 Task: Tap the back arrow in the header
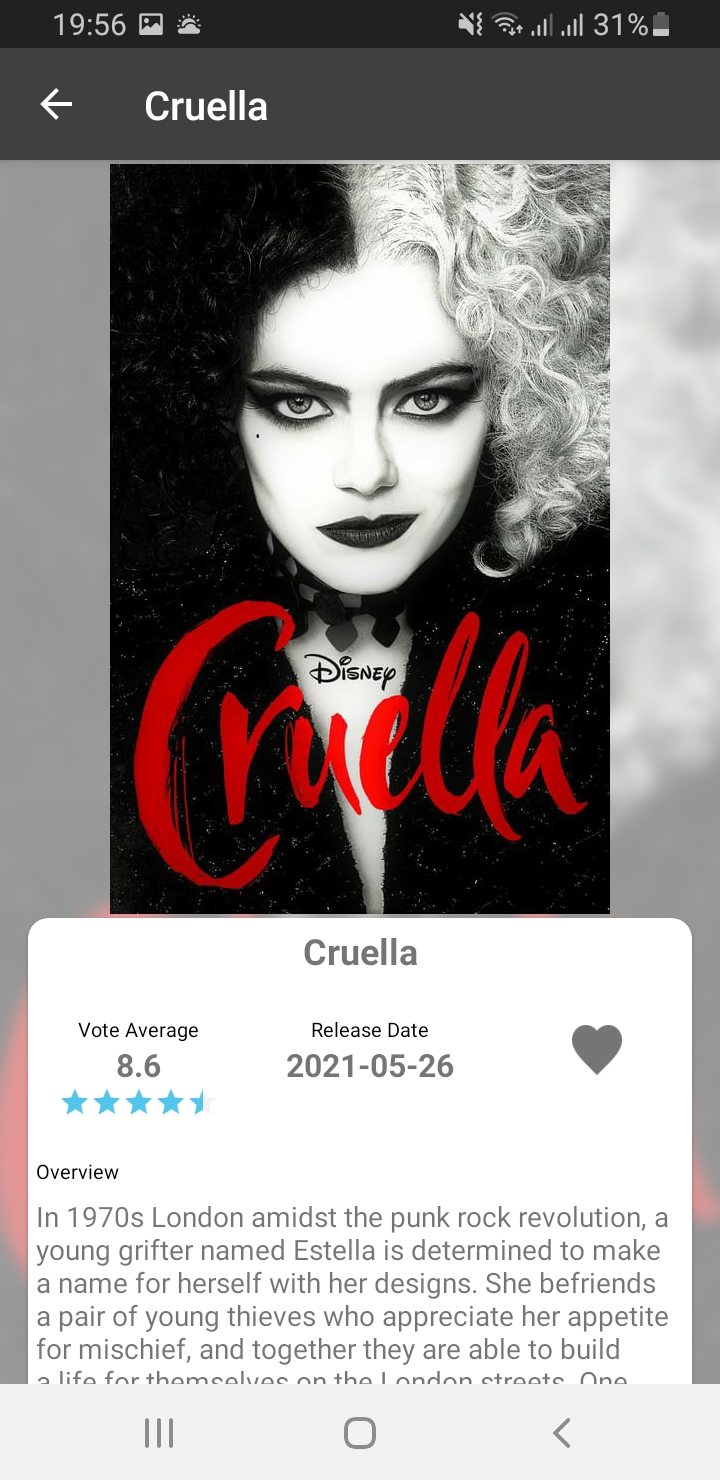pos(56,105)
